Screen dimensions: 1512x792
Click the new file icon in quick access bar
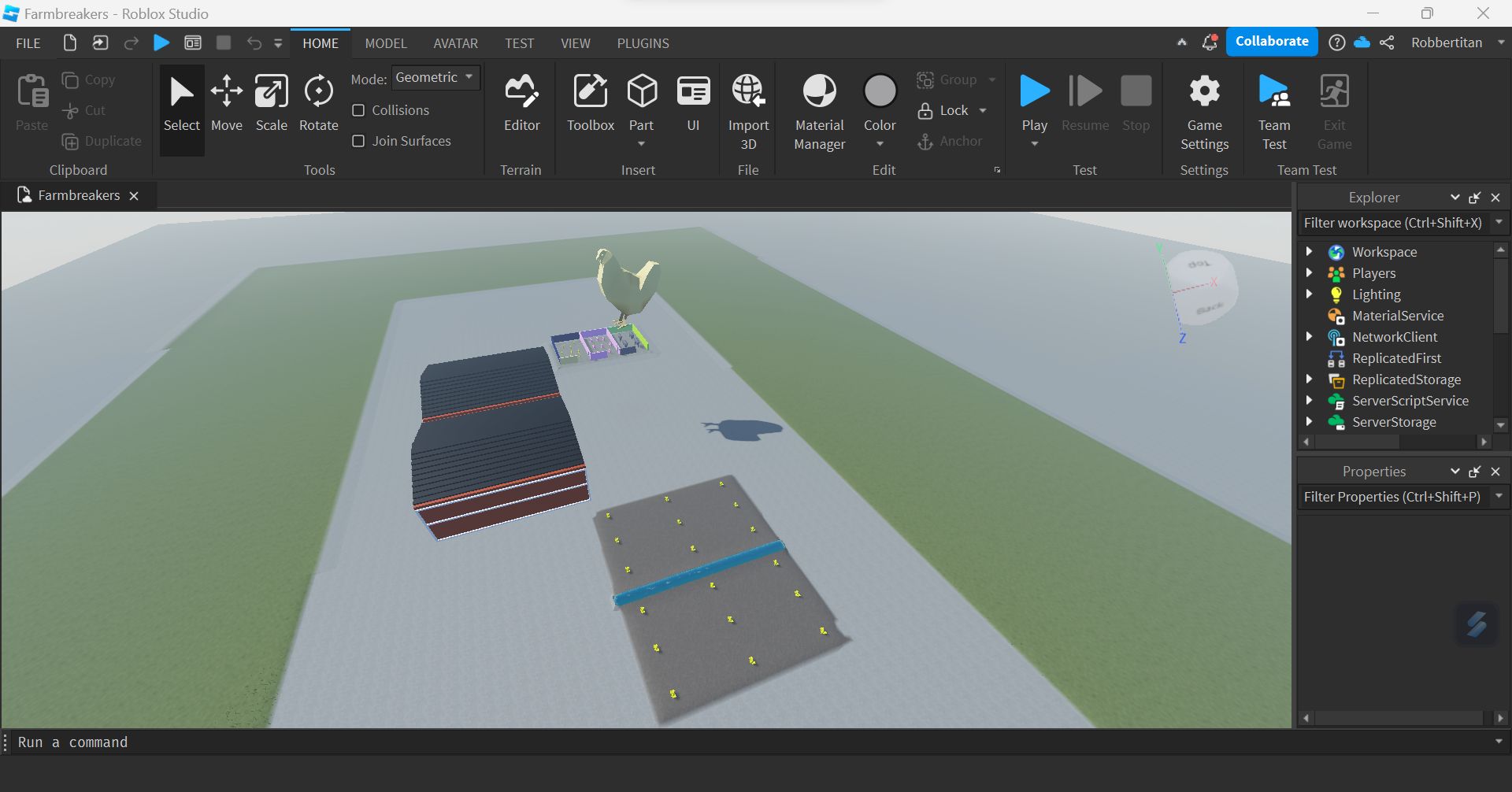[x=70, y=43]
